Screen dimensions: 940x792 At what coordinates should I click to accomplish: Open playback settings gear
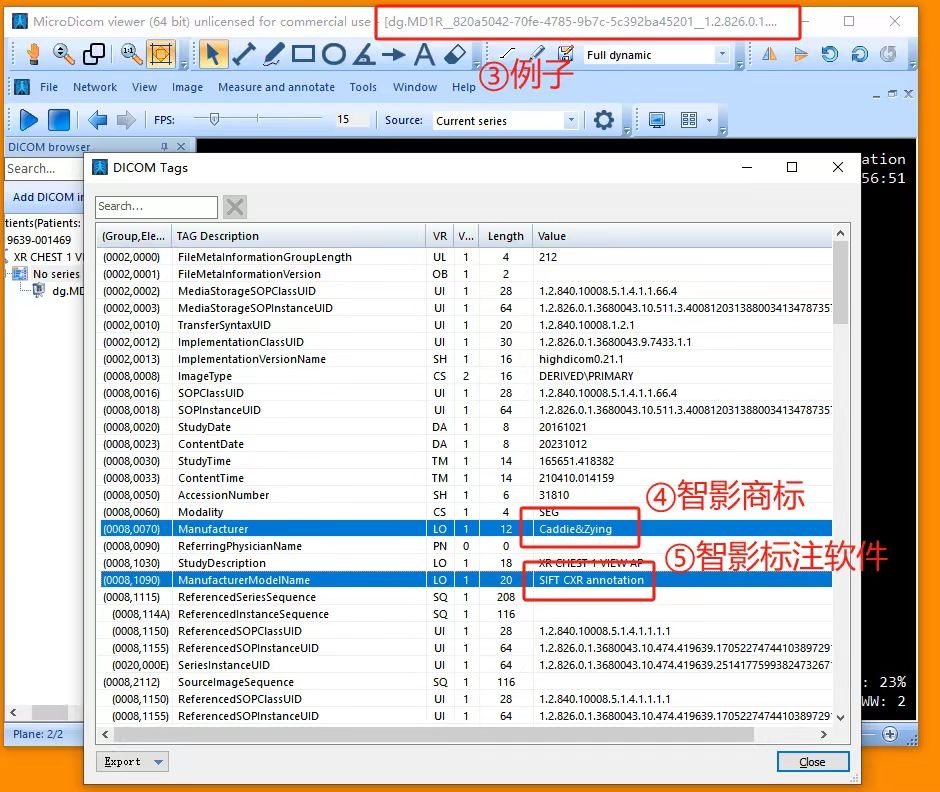pyautogui.click(x=604, y=120)
